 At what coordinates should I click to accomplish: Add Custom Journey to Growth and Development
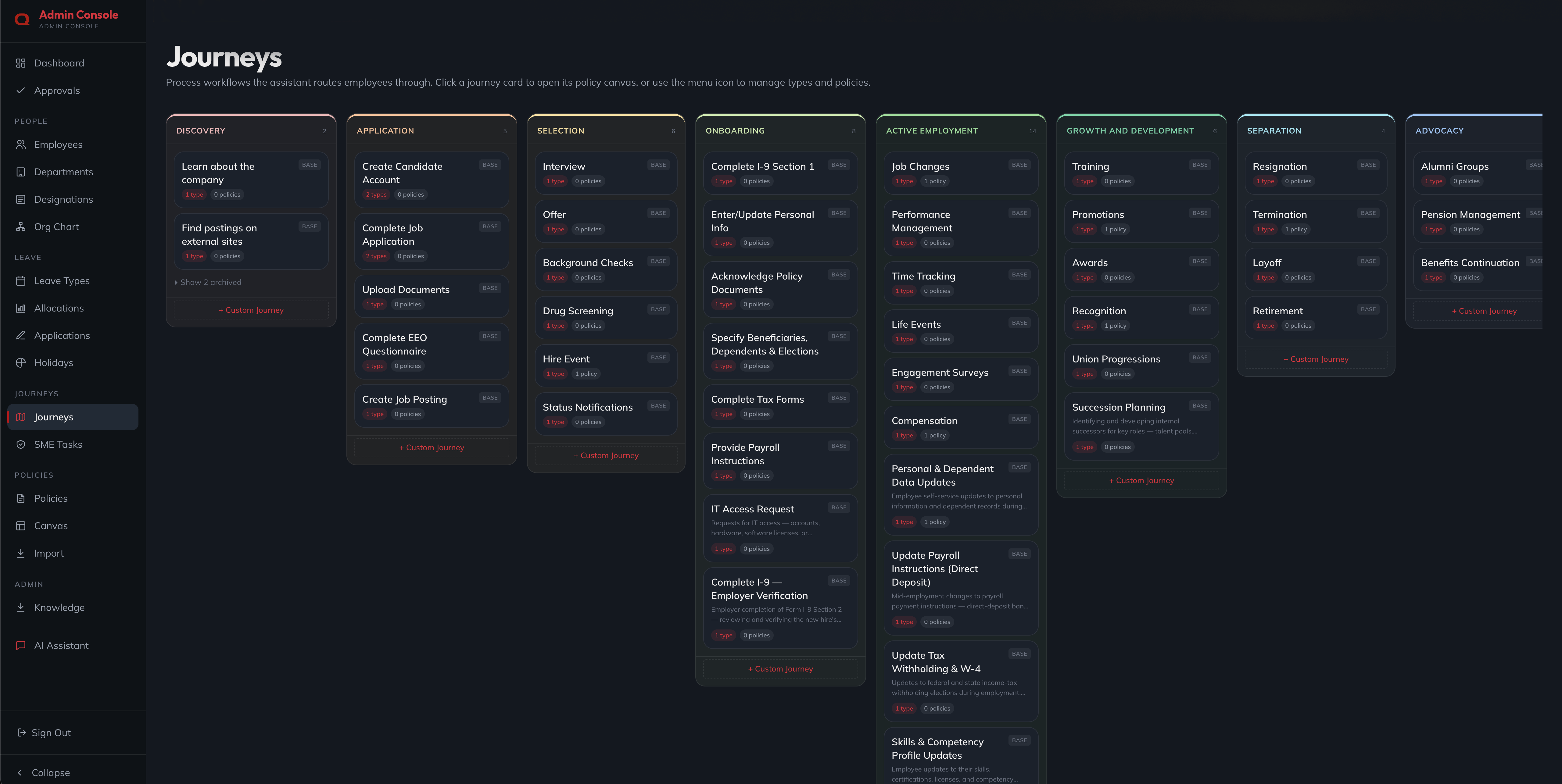(1142, 480)
